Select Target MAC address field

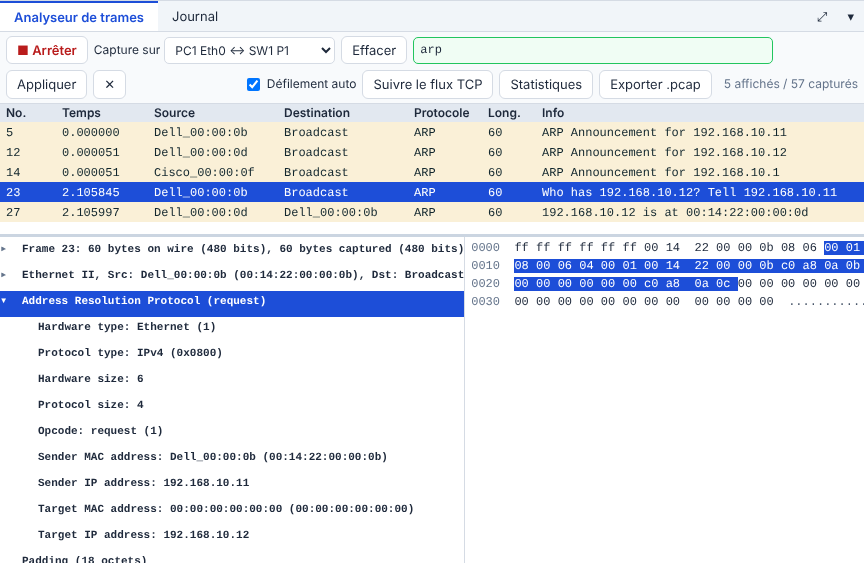point(226,508)
